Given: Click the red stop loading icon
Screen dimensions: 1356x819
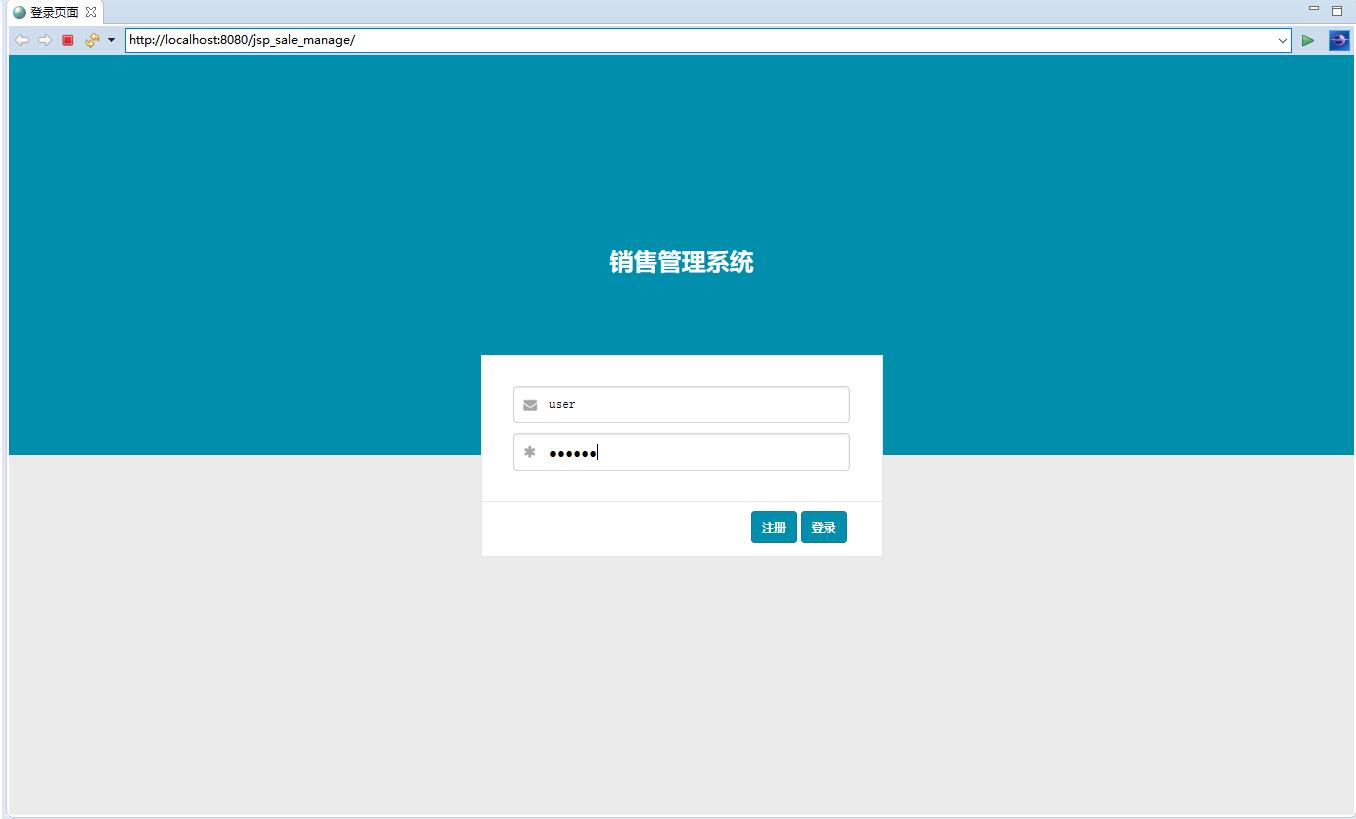Looking at the screenshot, I should tap(66, 40).
